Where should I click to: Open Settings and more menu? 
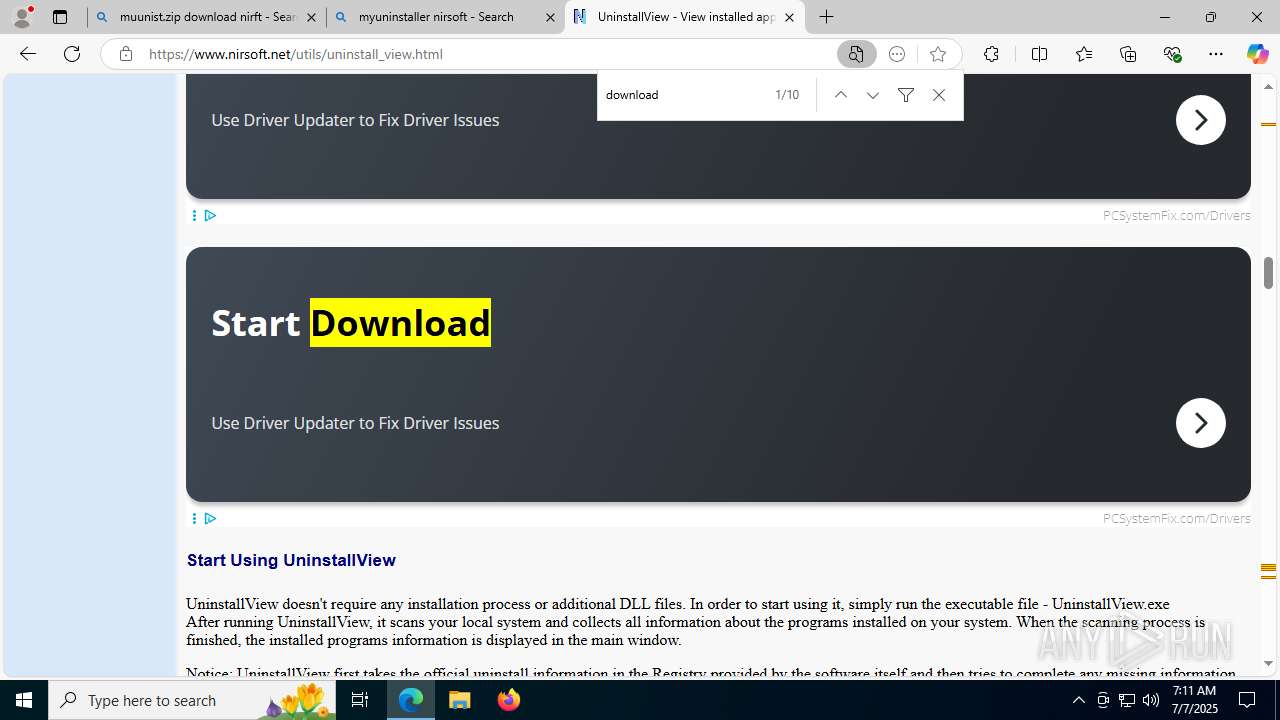click(x=1216, y=54)
